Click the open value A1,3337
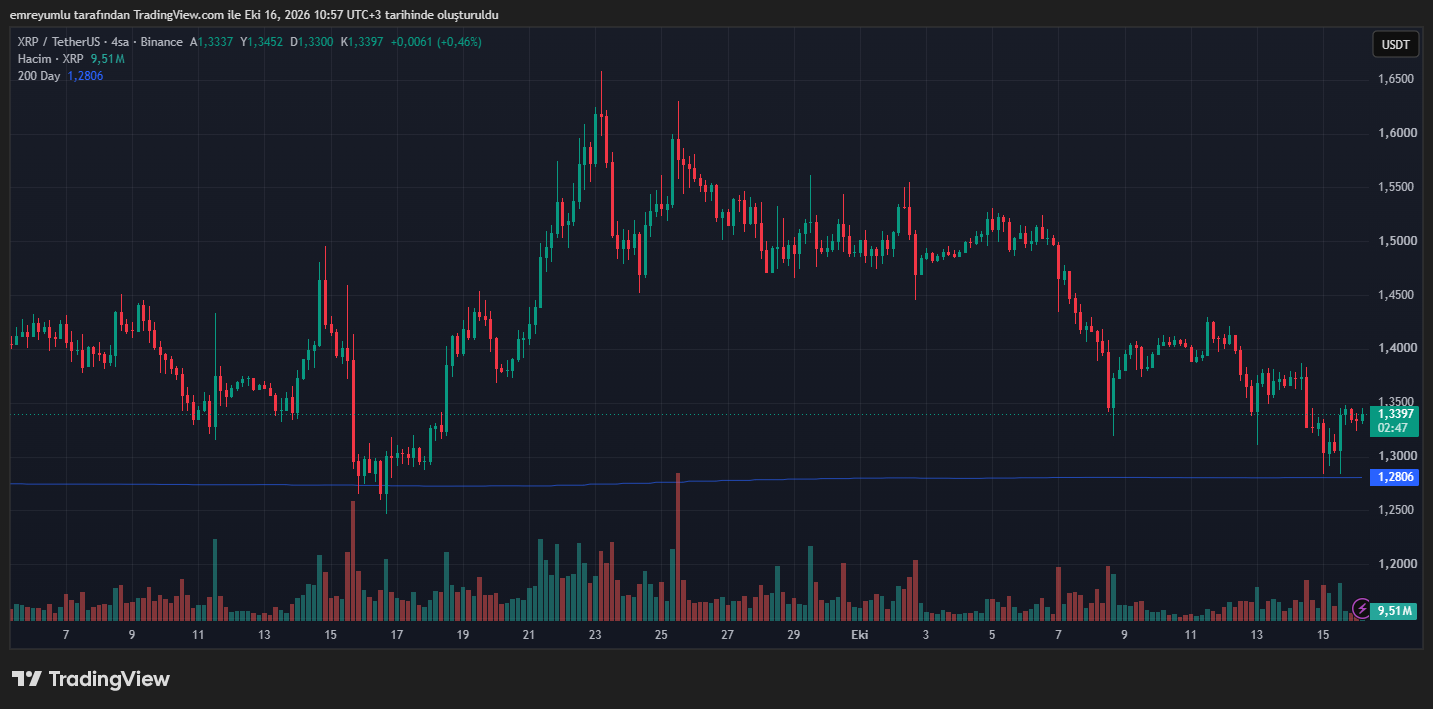The width and height of the screenshot is (1433, 709). [213, 42]
